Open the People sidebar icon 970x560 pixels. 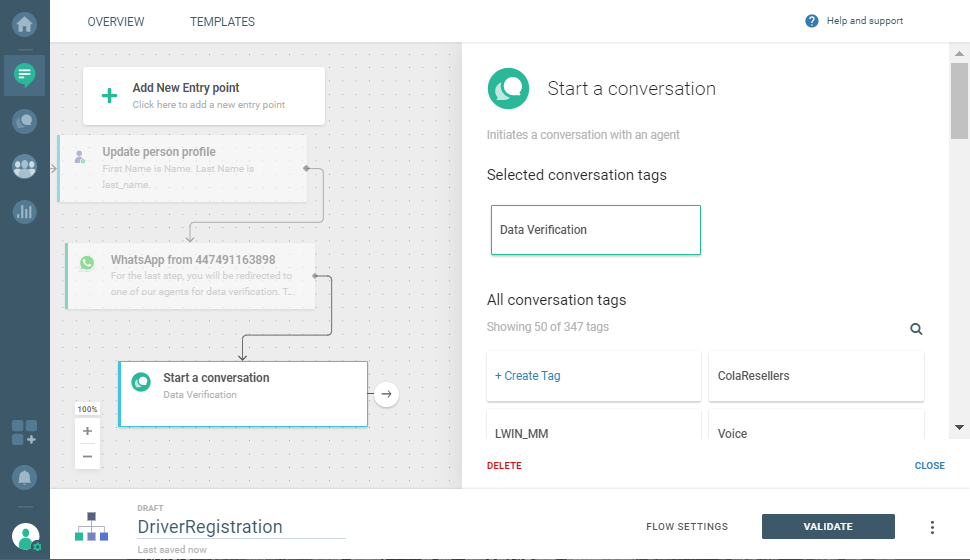point(24,167)
